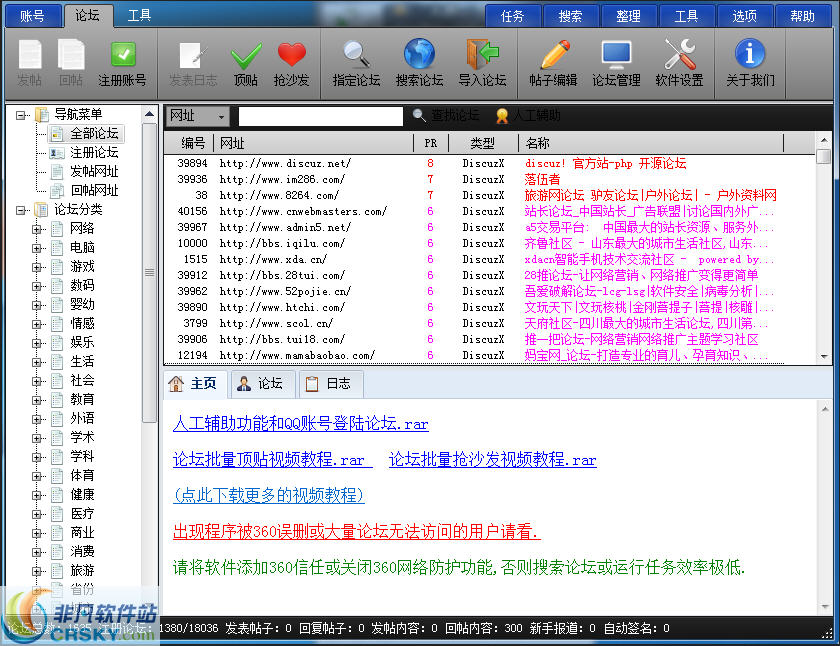Viewport: 840px width, 646px height.
Task: Open the 任务 menu
Action: pos(512,16)
